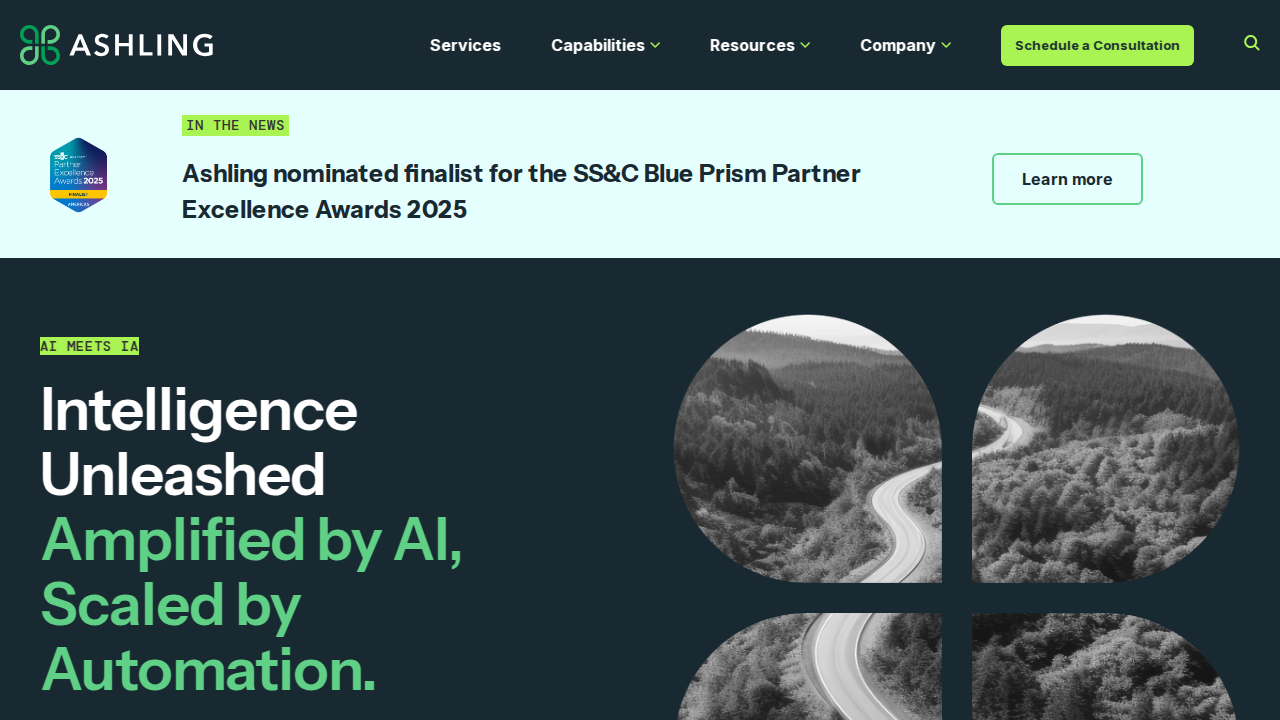Click the bottom-left winding road image
This screenshot has height=720, width=1280.
tap(808, 666)
